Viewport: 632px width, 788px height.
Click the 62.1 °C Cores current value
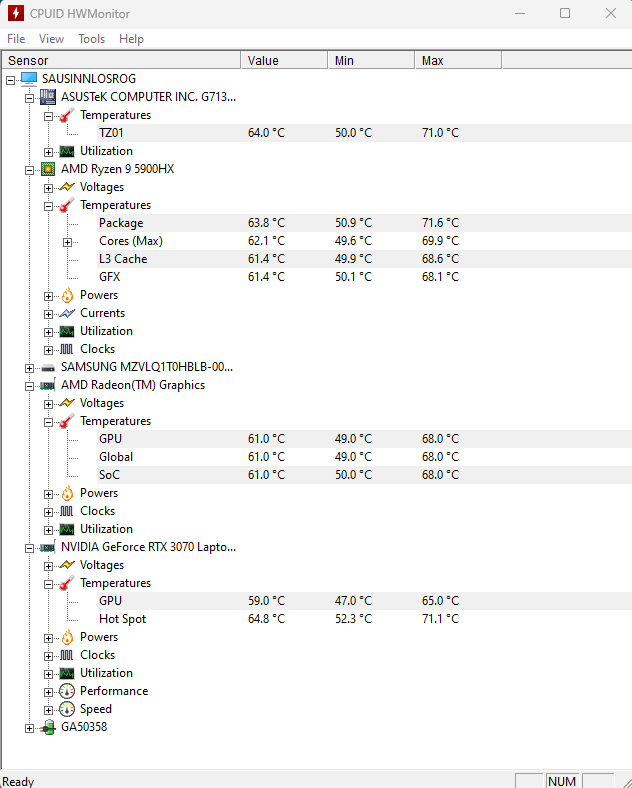pyautogui.click(x=266, y=241)
